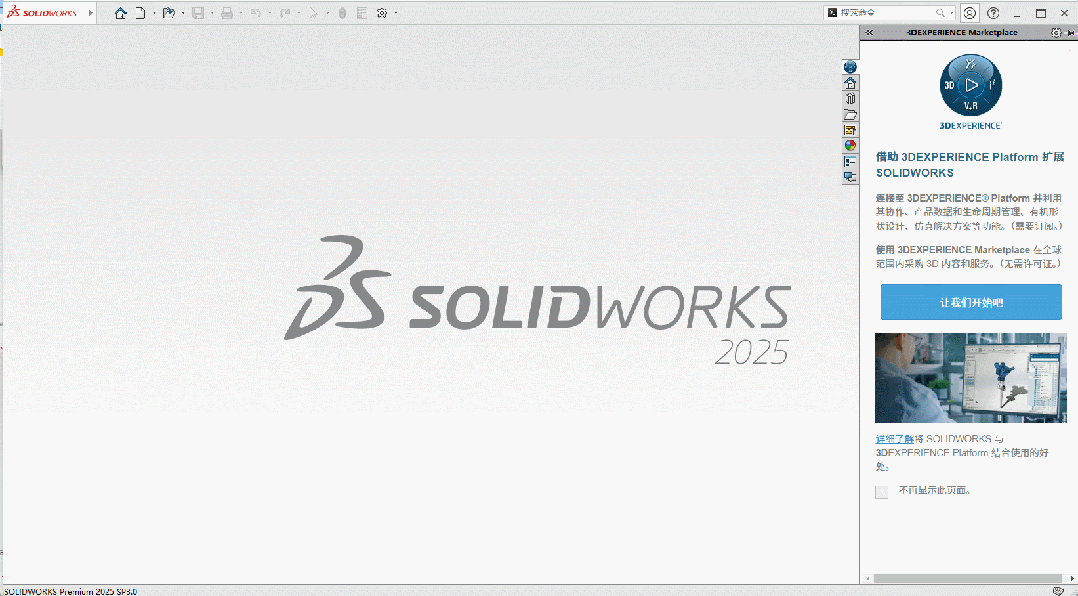Click the Open file icon
The width and height of the screenshot is (1078, 596).
168,12
